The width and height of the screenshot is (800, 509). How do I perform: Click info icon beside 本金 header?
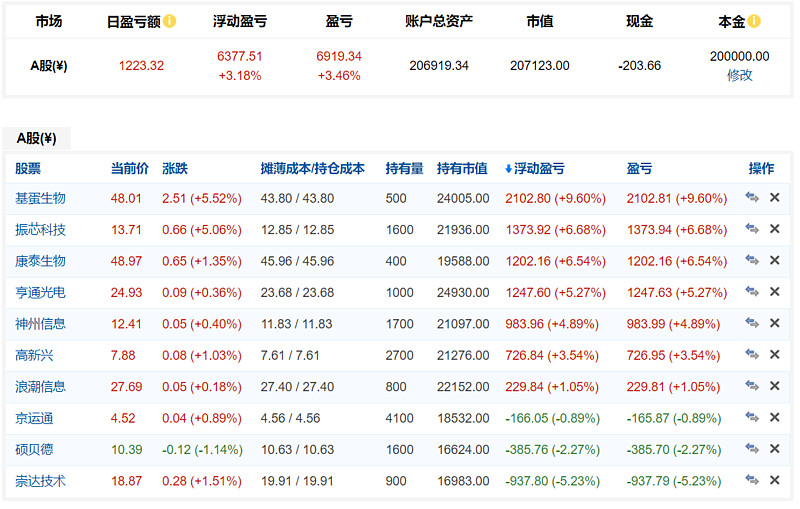click(754, 21)
